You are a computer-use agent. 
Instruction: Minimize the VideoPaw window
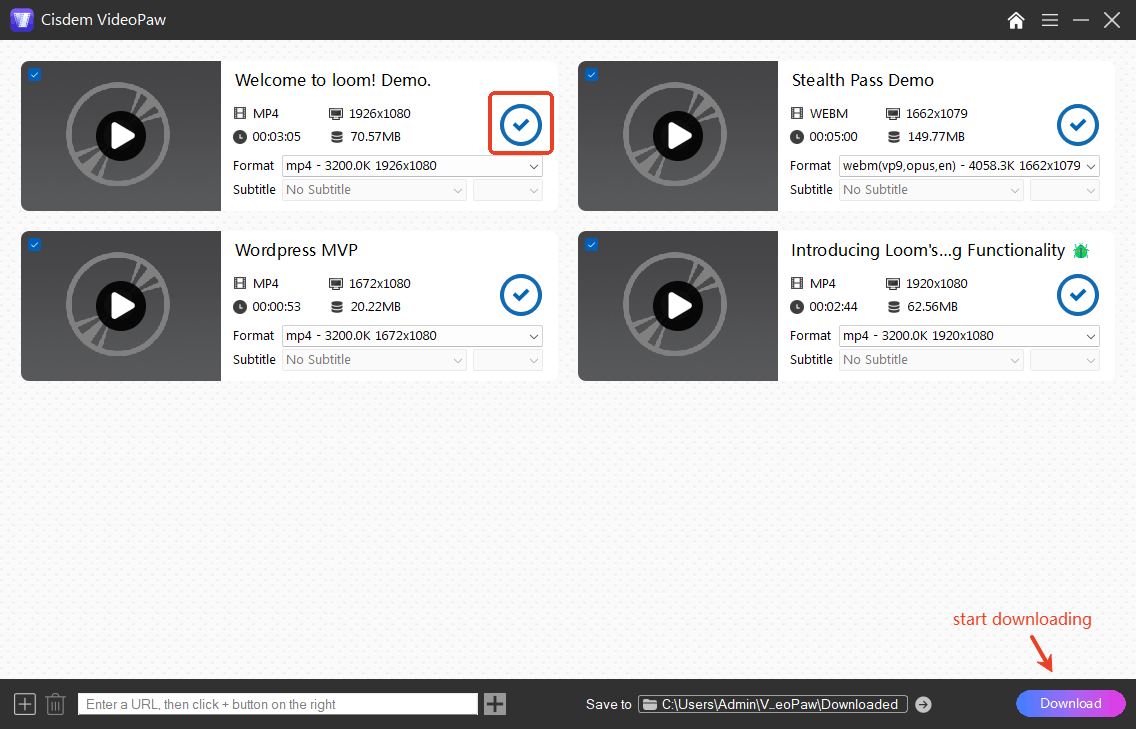click(x=1081, y=20)
